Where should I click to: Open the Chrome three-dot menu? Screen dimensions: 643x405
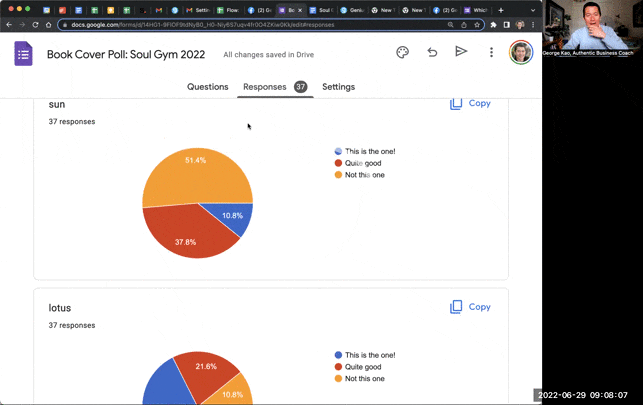click(533, 25)
